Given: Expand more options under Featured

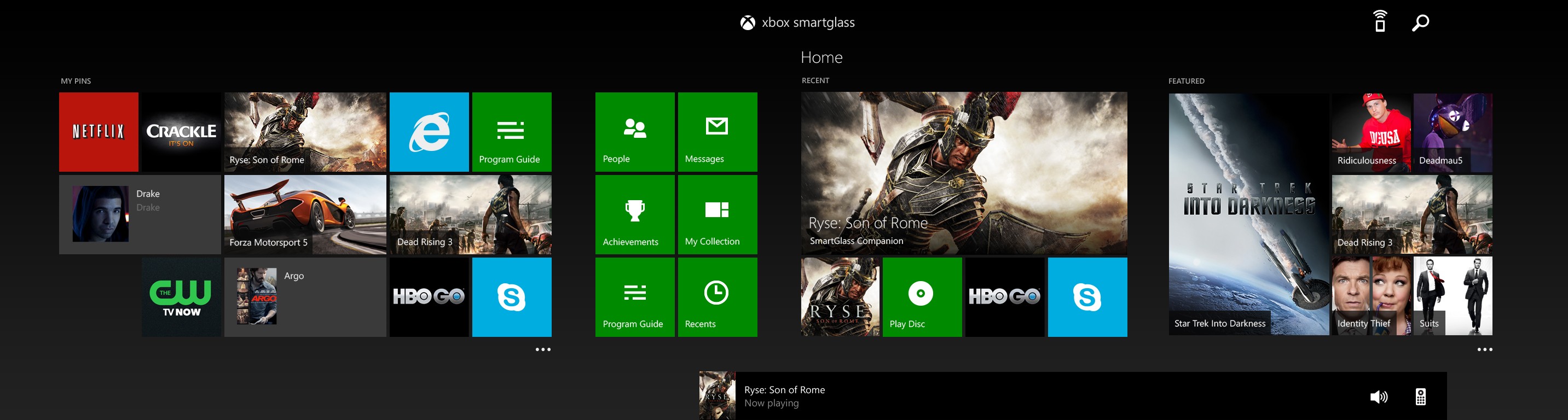Looking at the screenshot, I should pos(1484,349).
